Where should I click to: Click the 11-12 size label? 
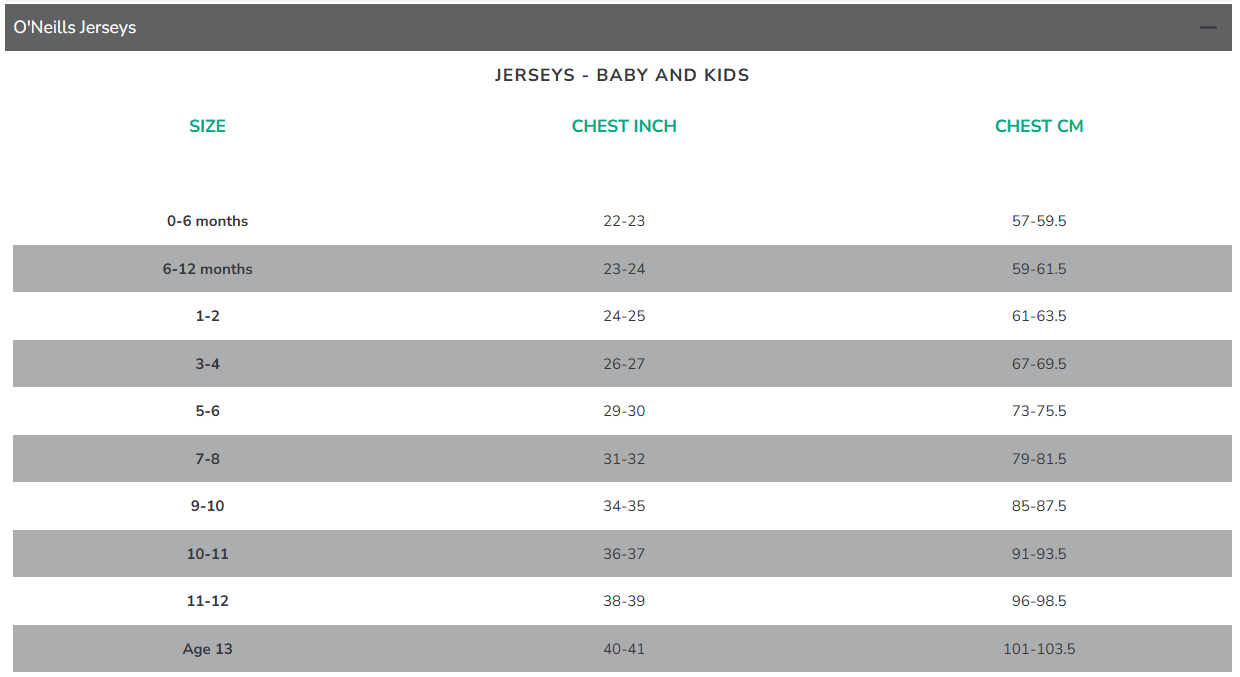tap(208, 601)
